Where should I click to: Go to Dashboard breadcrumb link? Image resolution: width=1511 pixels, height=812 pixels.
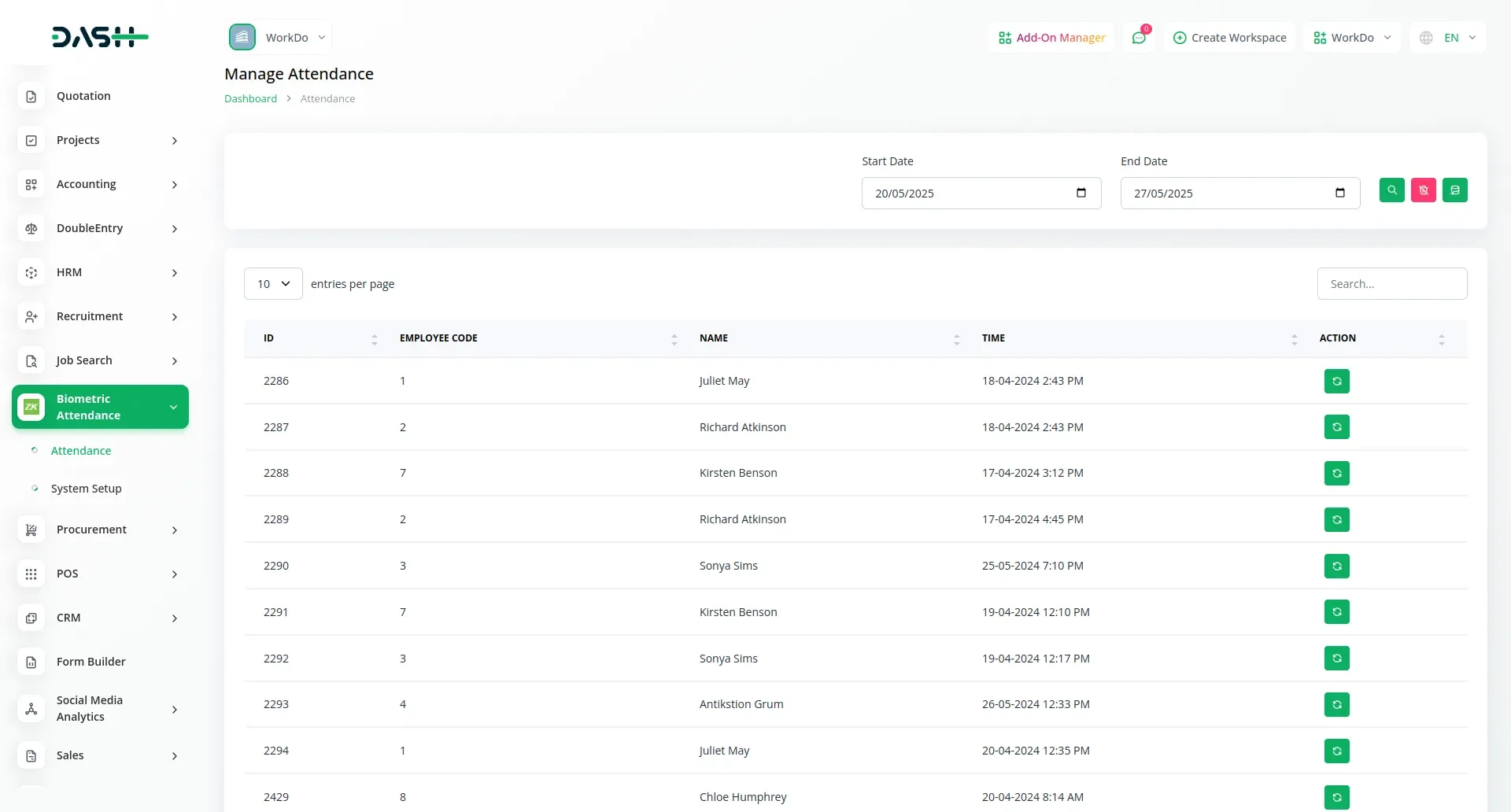pyautogui.click(x=250, y=99)
